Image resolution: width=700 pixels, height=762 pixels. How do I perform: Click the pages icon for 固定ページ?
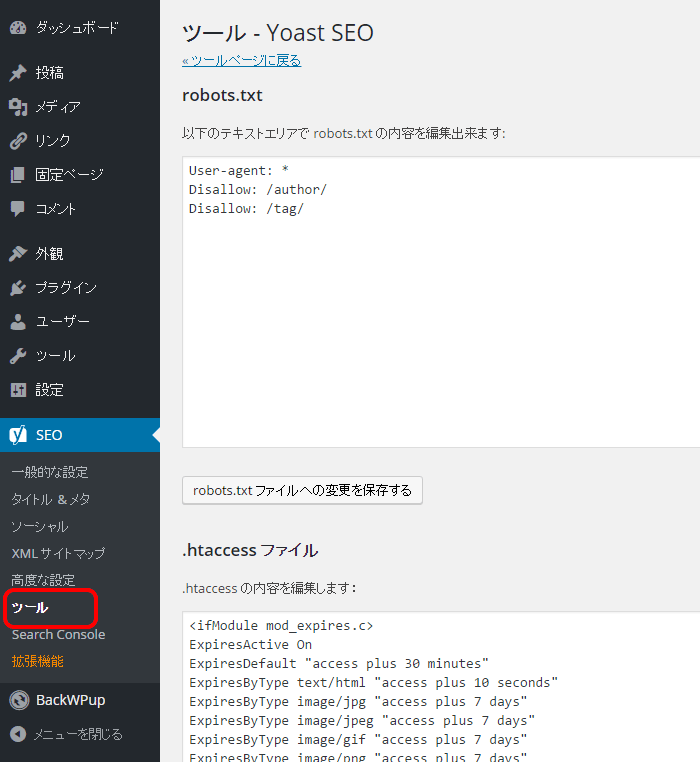click(x=18, y=175)
